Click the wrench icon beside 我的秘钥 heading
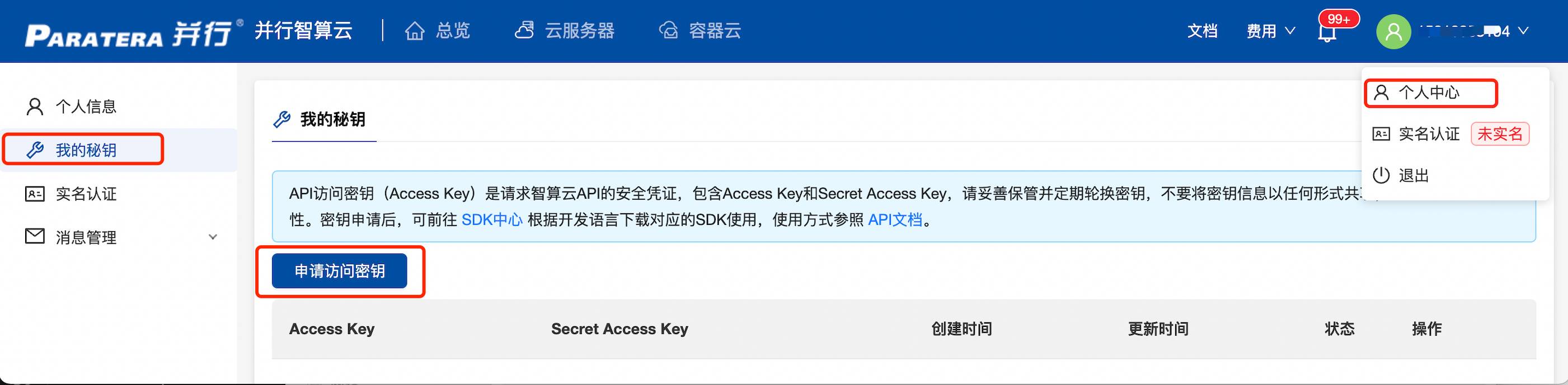Viewport: 1568px width, 385px height. click(x=282, y=119)
